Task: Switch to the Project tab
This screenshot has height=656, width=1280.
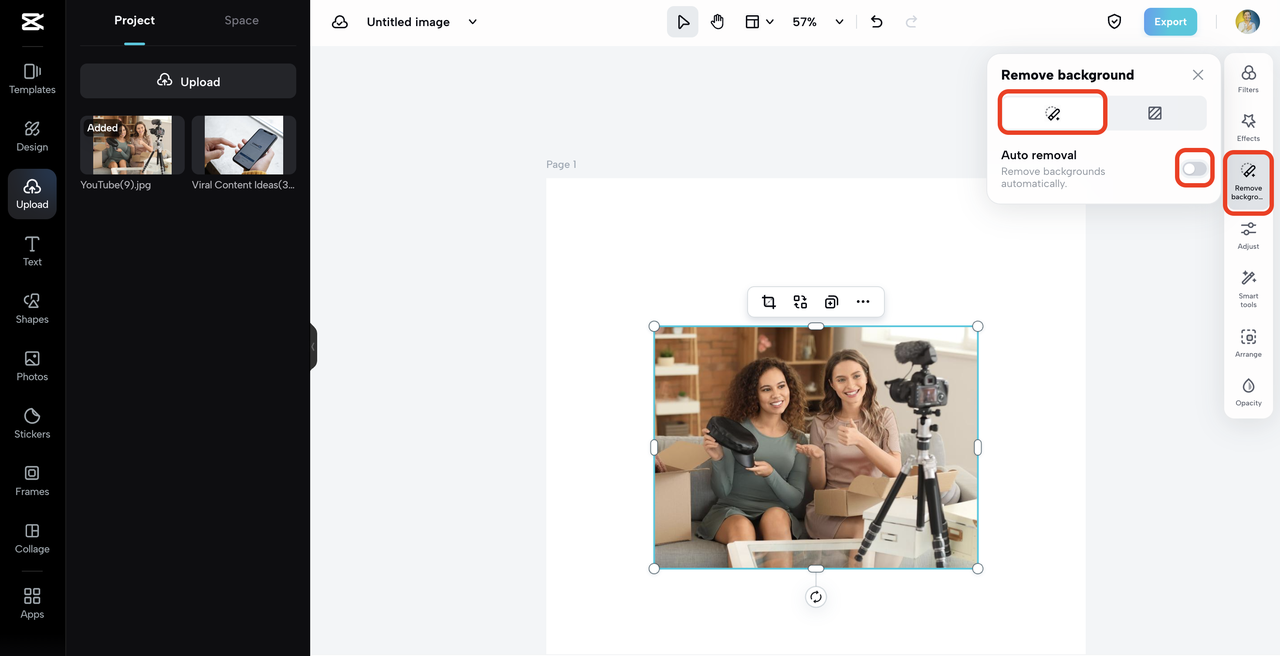Action: (x=134, y=20)
